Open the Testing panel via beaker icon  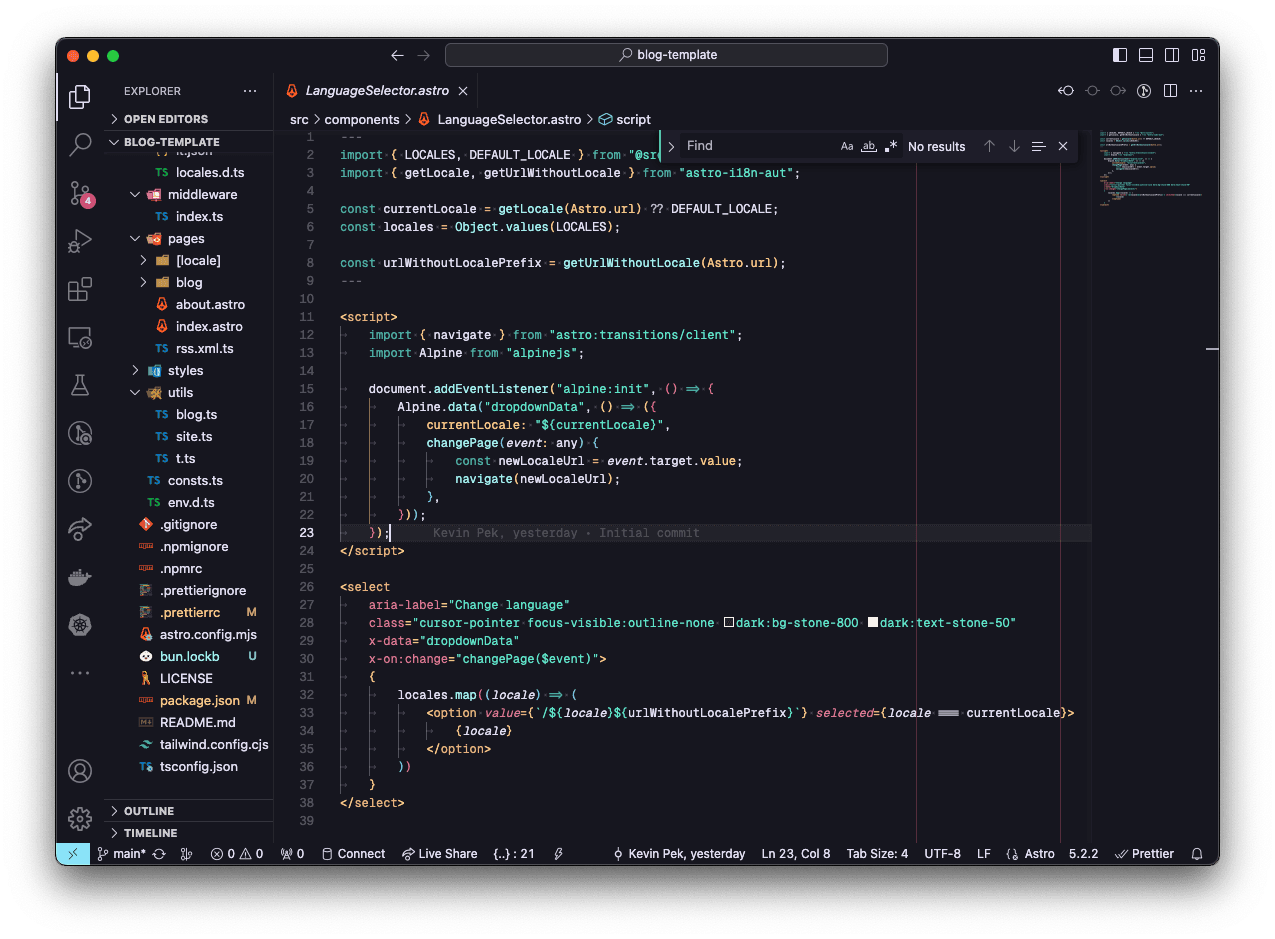click(x=79, y=384)
